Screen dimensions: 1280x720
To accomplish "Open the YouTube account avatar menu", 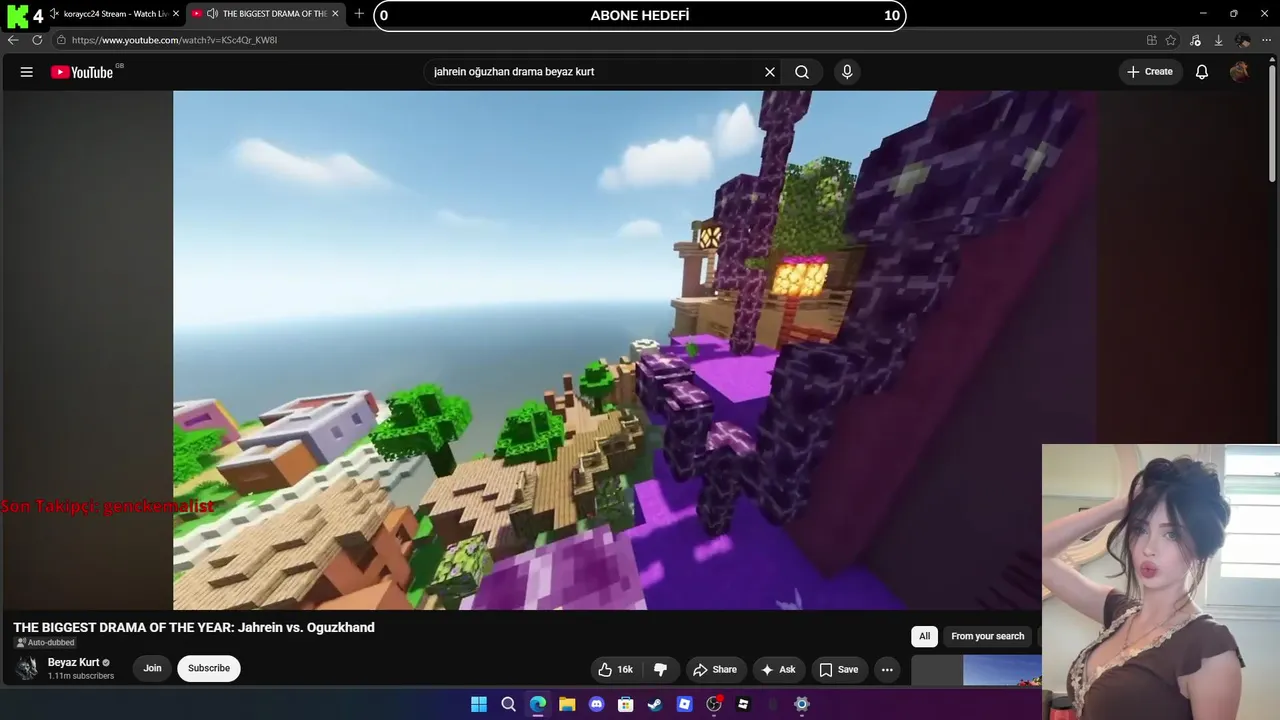I will click(1239, 72).
